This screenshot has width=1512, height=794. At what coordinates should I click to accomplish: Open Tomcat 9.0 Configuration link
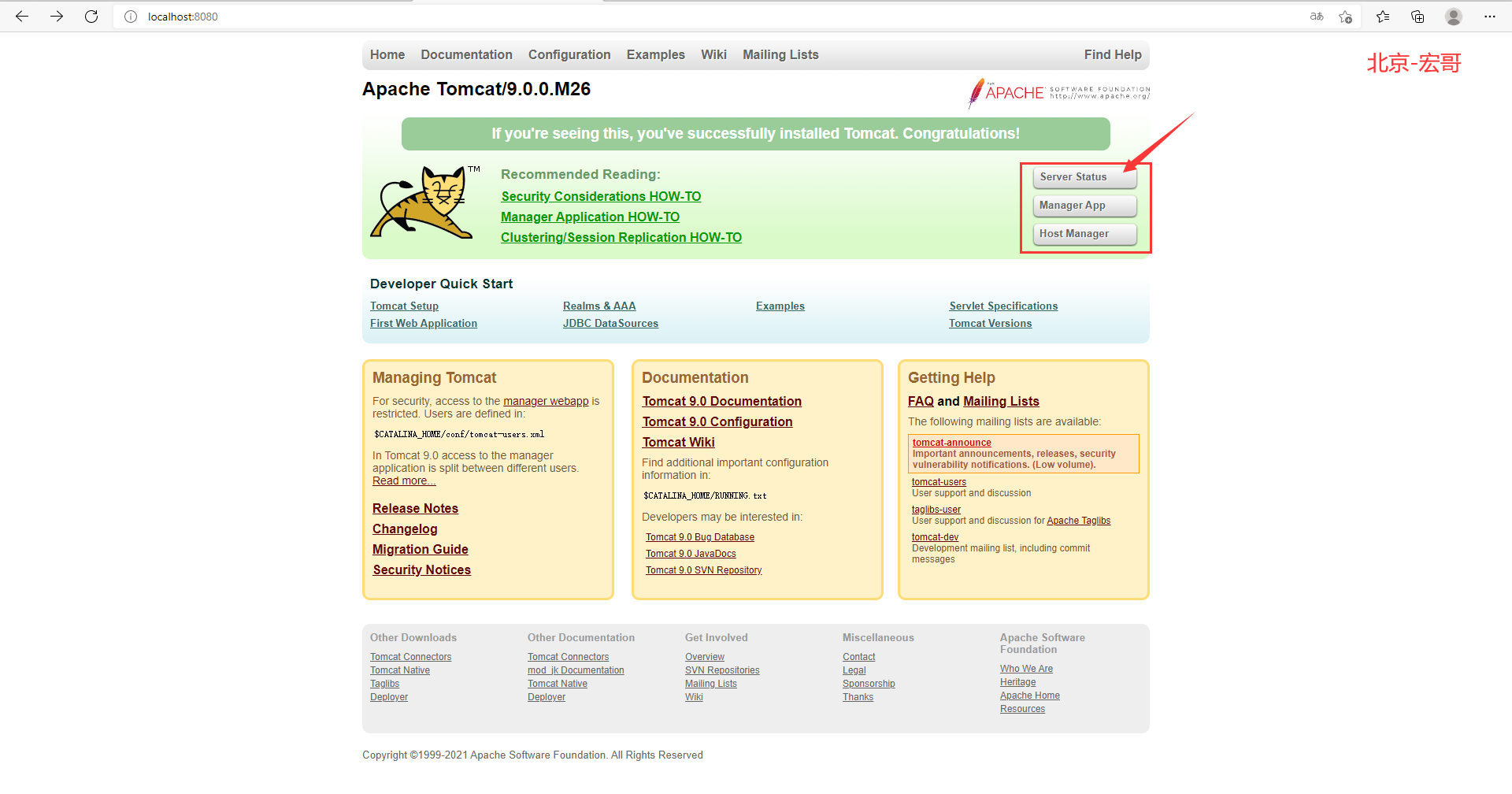[717, 422]
